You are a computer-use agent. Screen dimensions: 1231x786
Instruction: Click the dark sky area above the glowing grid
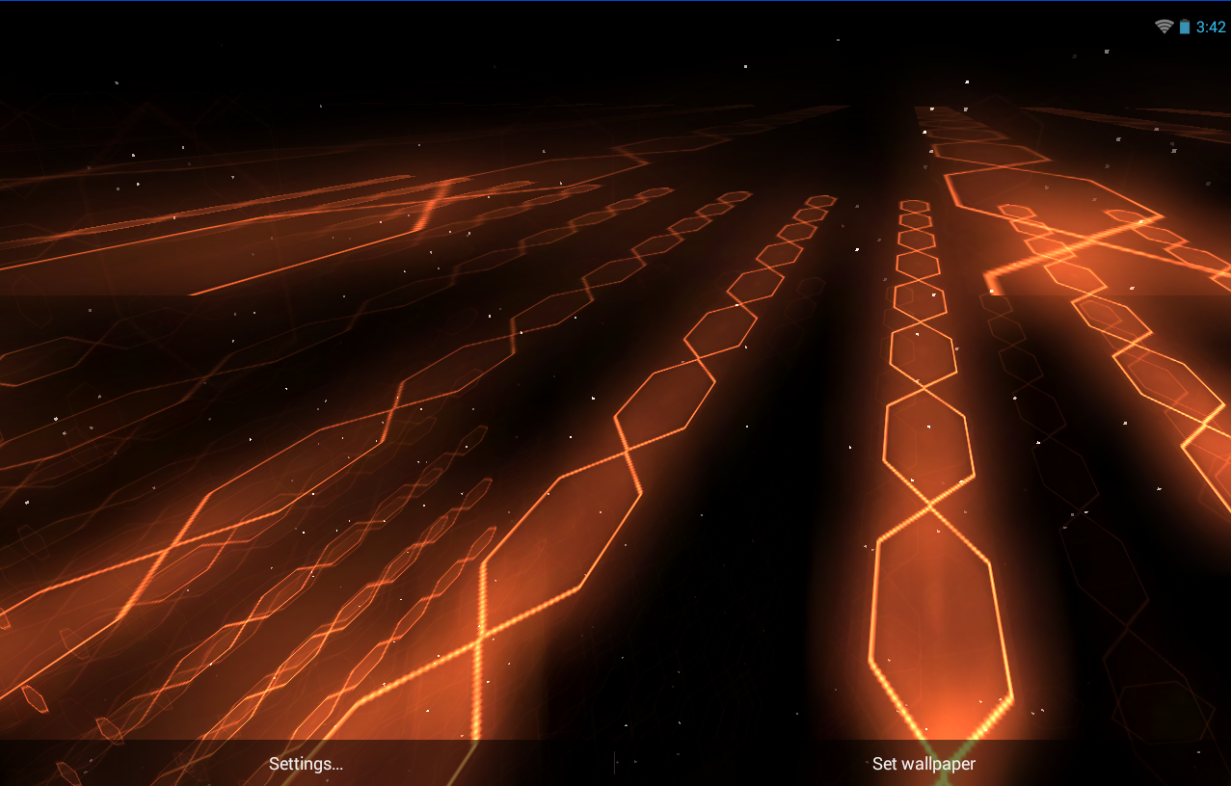pos(500,60)
